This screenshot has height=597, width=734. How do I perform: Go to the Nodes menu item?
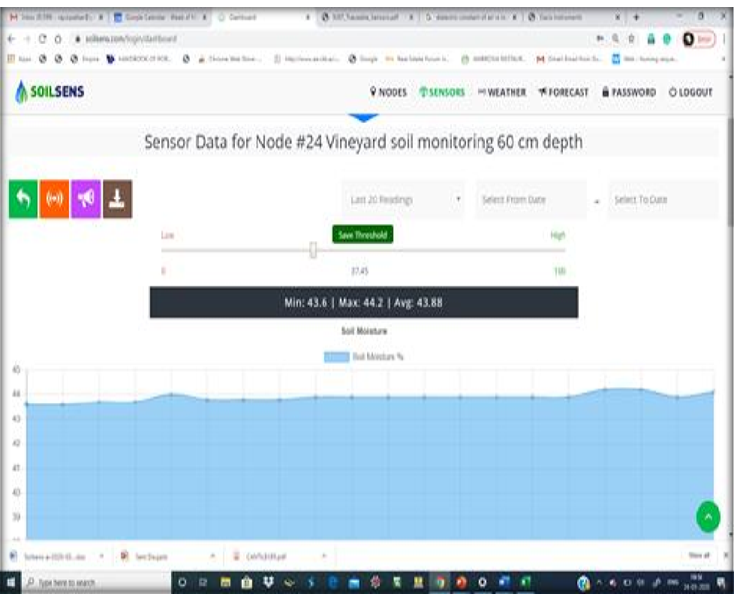coord(388,92)
